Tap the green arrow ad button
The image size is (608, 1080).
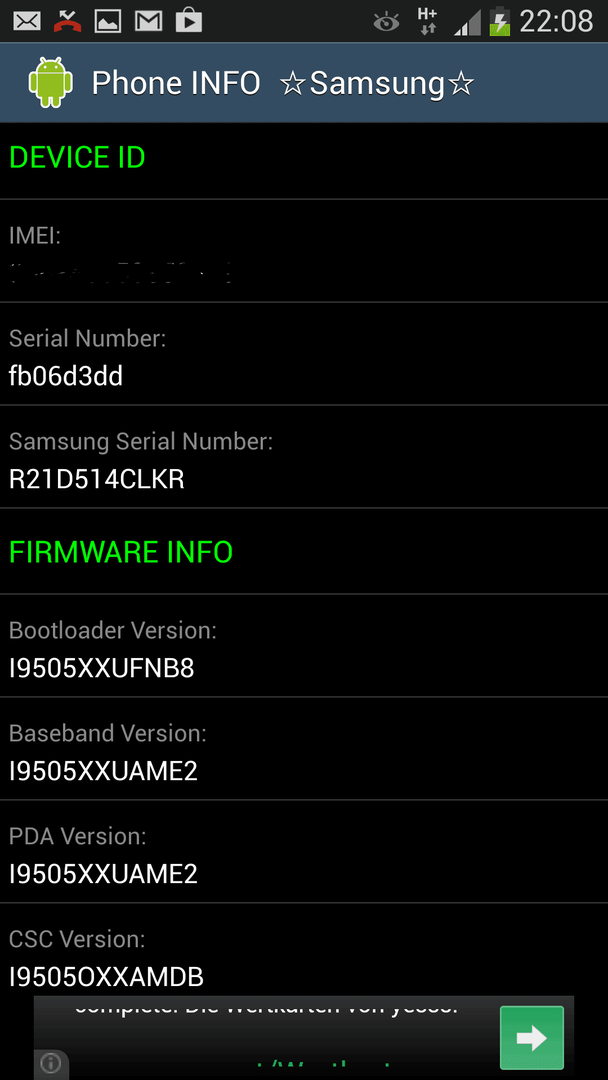532,1037
